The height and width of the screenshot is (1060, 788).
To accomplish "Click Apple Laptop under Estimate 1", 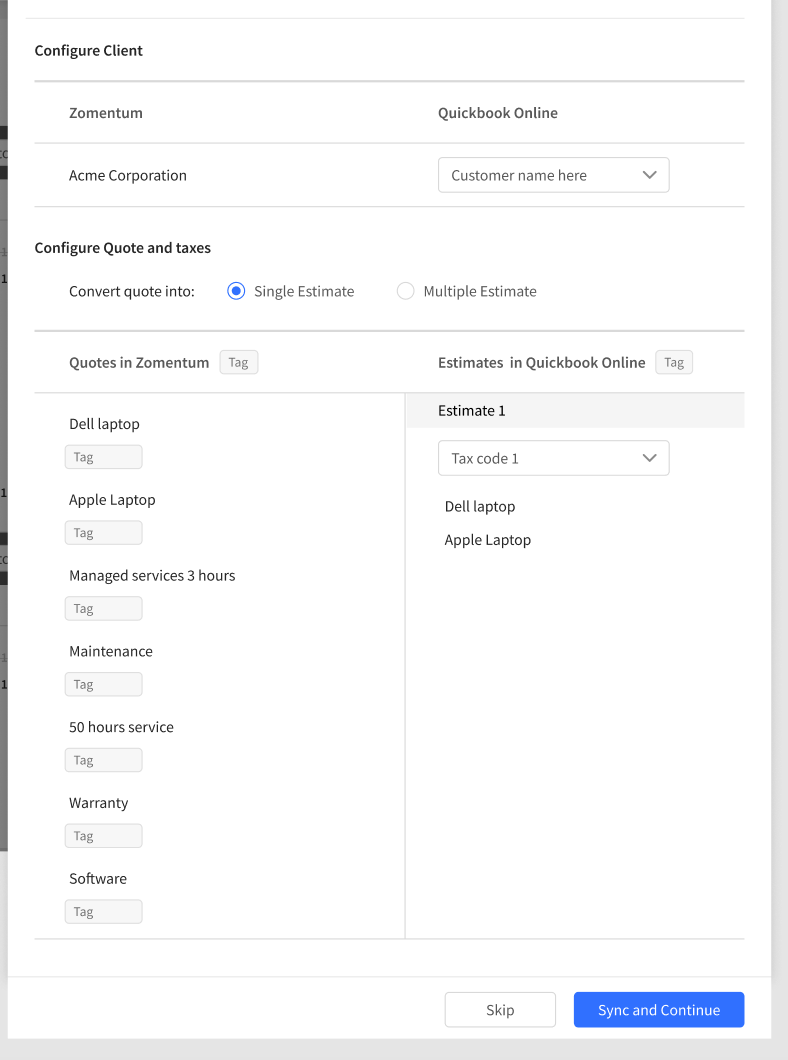I will coord(488,540).
